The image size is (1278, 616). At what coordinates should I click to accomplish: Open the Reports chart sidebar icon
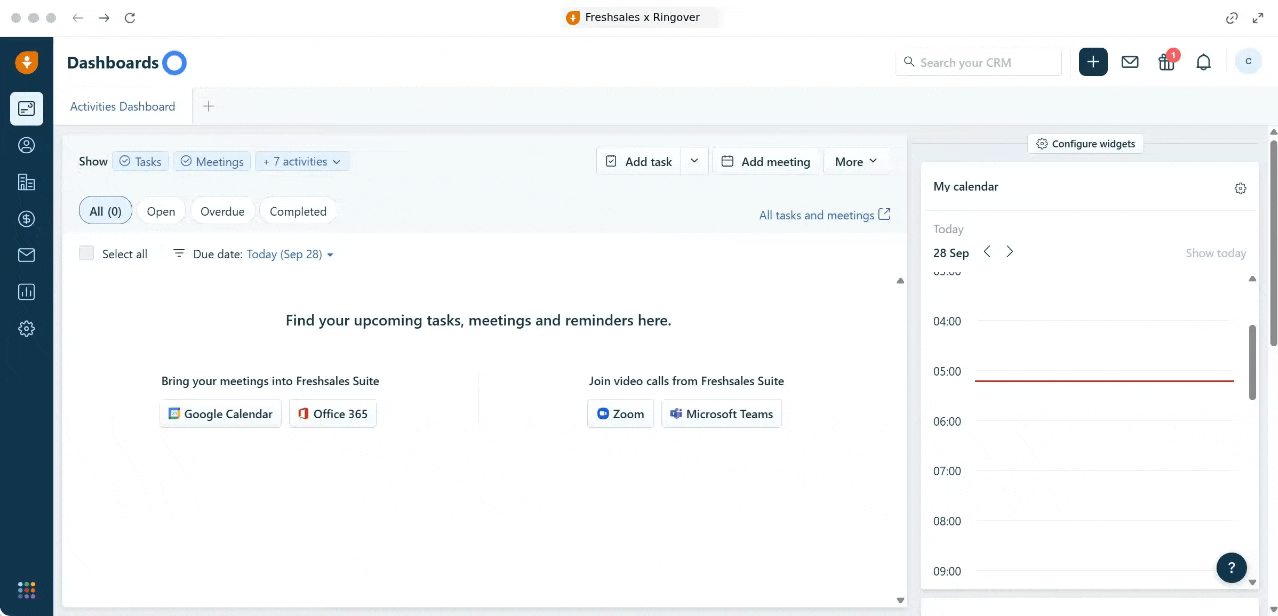(x=26, y=292)
